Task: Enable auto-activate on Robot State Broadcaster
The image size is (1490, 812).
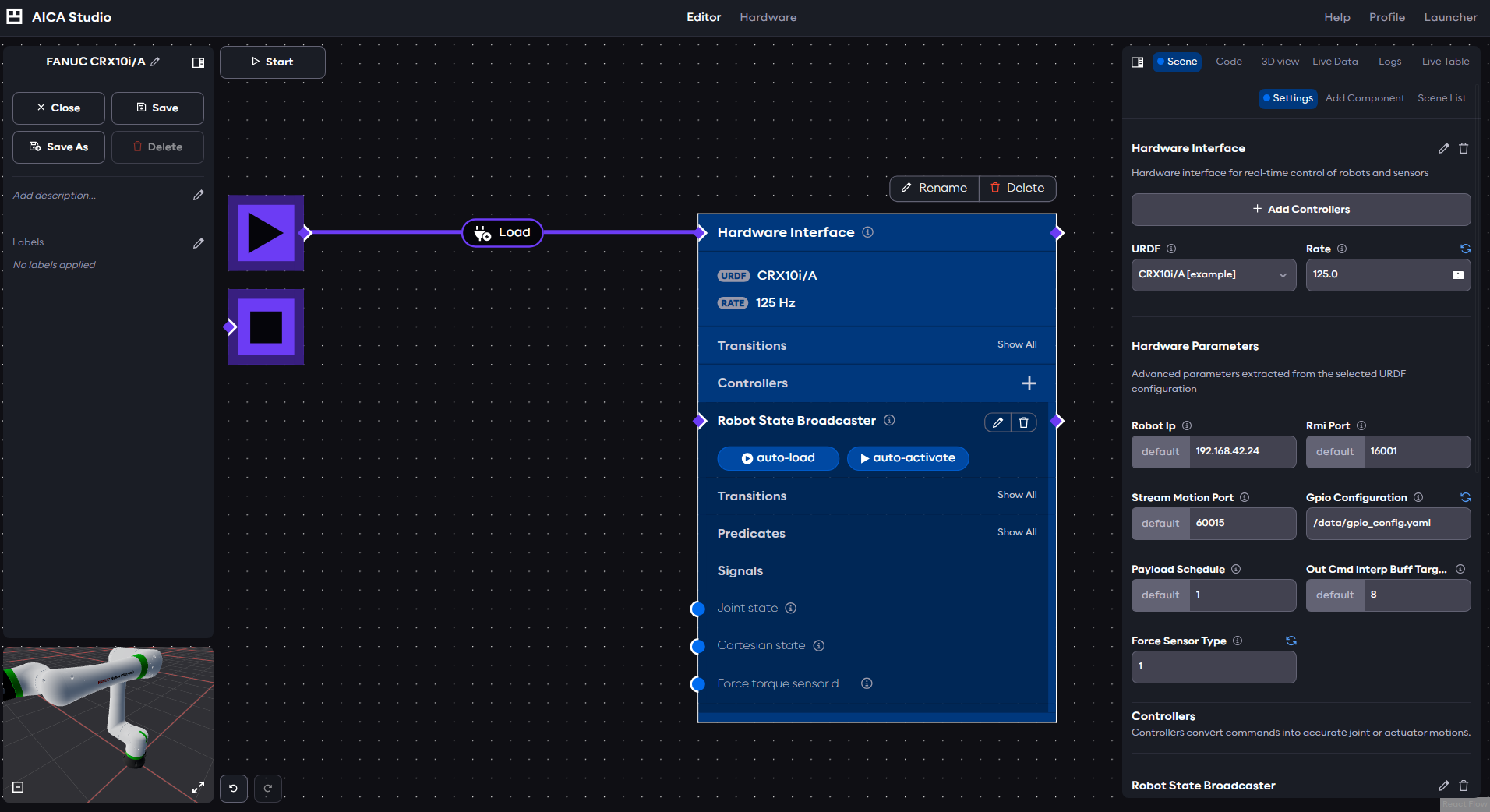Action: [x=907, y=458]
